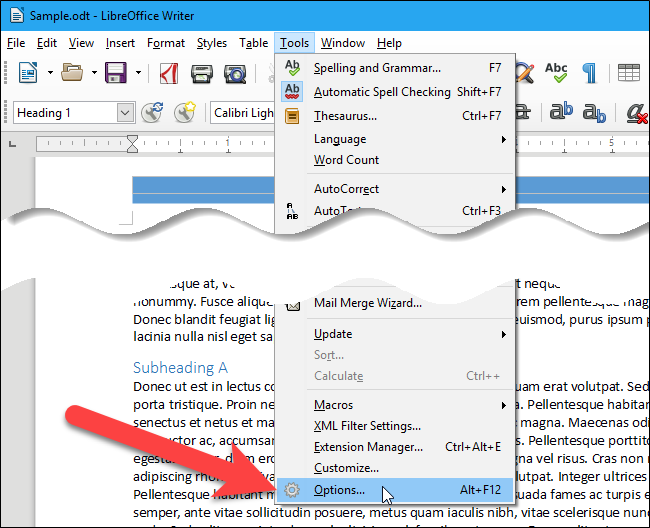Choose Thesaurus from Tools menu
The image size is (650, 528).
point(395,116)
